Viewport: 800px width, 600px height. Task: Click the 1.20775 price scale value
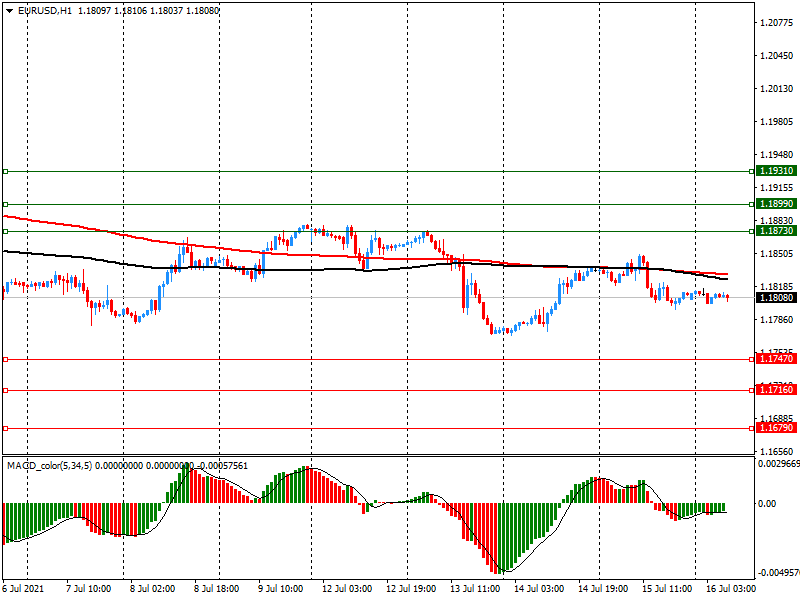(x=775, y=23)
